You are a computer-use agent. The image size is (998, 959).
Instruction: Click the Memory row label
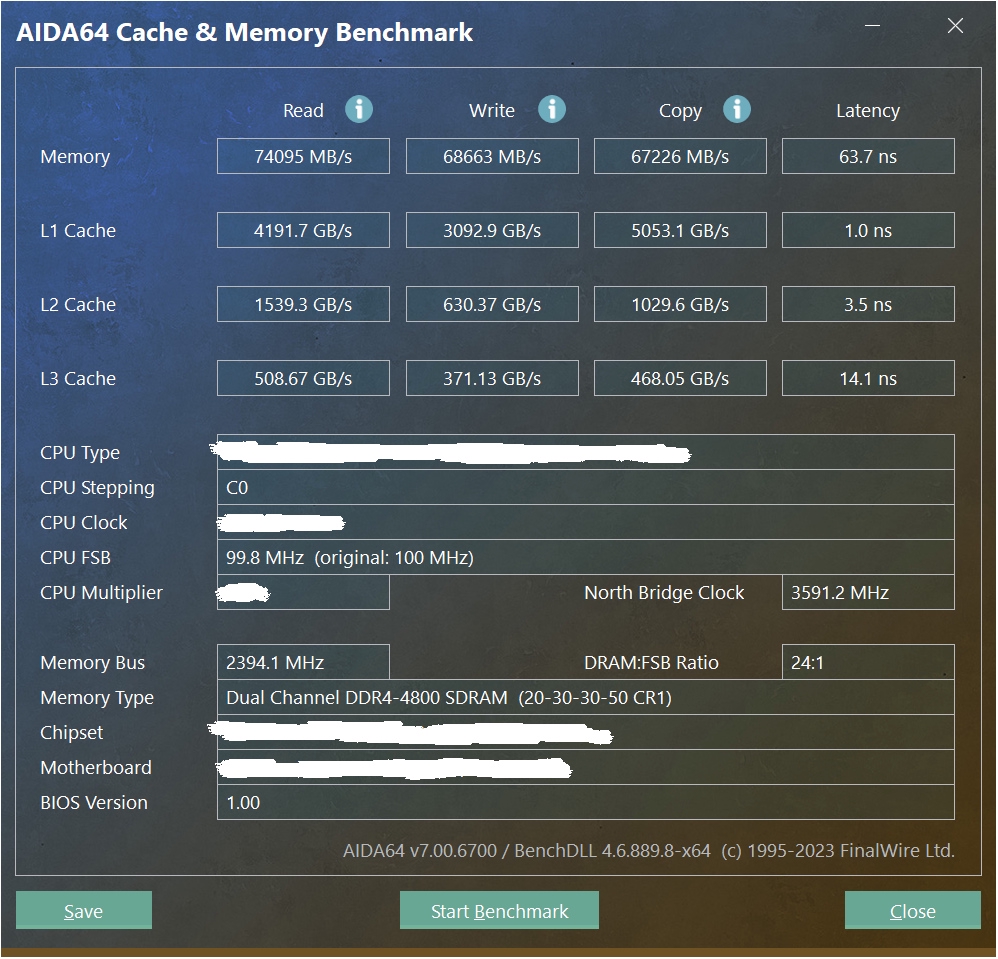coord(75,157)
